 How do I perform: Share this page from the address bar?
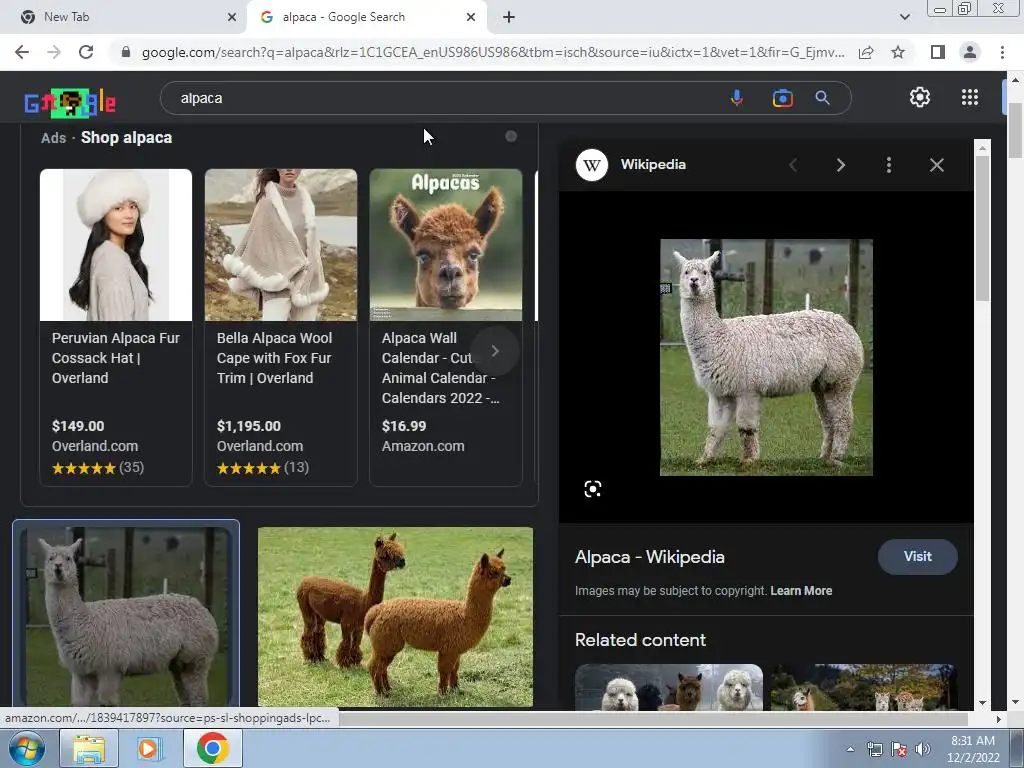[866, 52]
